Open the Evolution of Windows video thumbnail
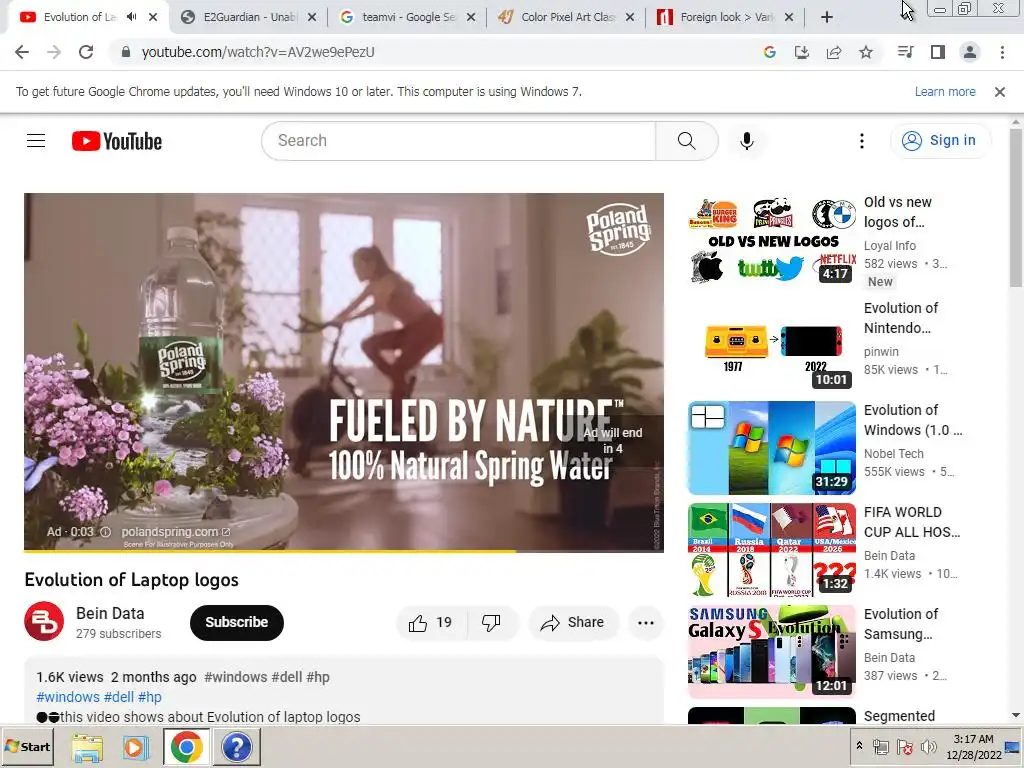This screenshot has width=1024, height=768. pos(772,448)
